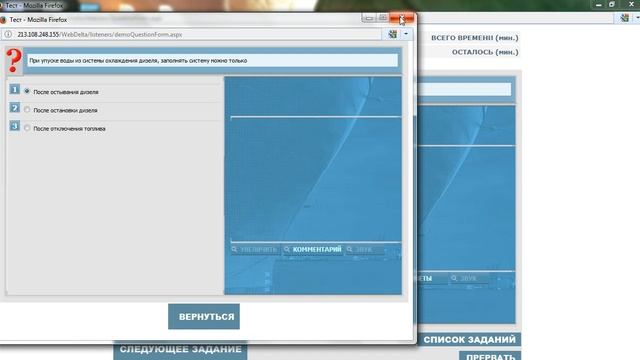
Task: Open the КОММЕНТАРИЙ panel button
Action: tap(313, 249)
